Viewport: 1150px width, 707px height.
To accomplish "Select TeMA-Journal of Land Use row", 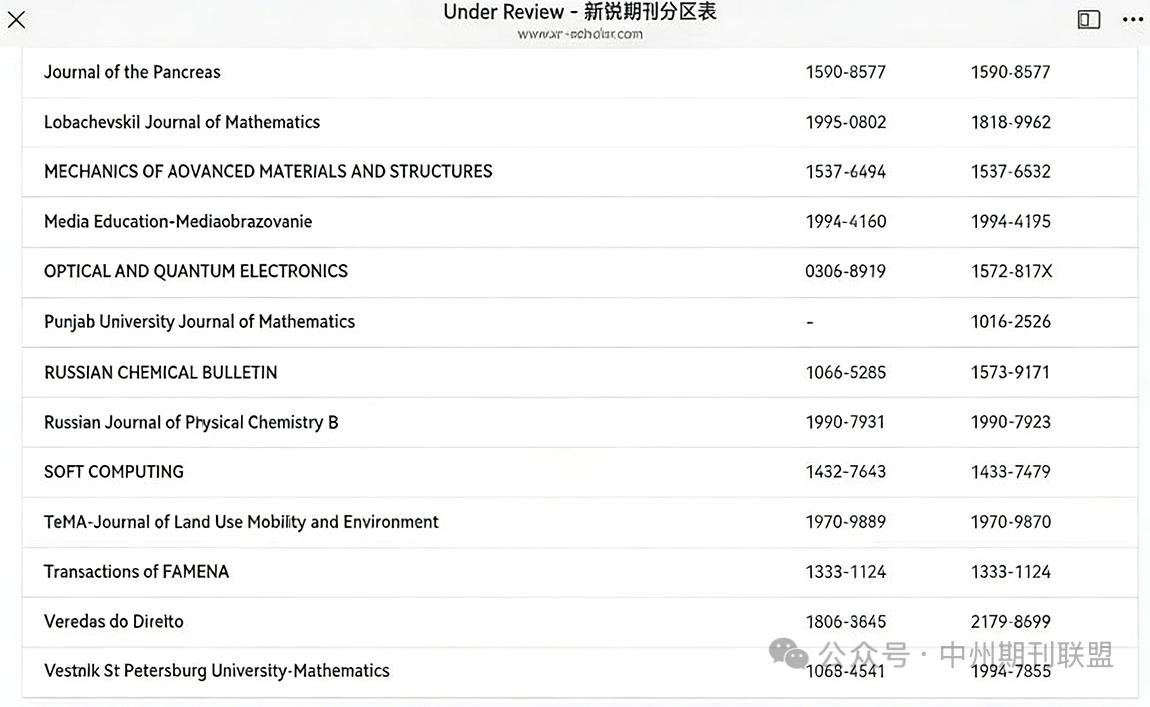I will (x=240, y=521).
